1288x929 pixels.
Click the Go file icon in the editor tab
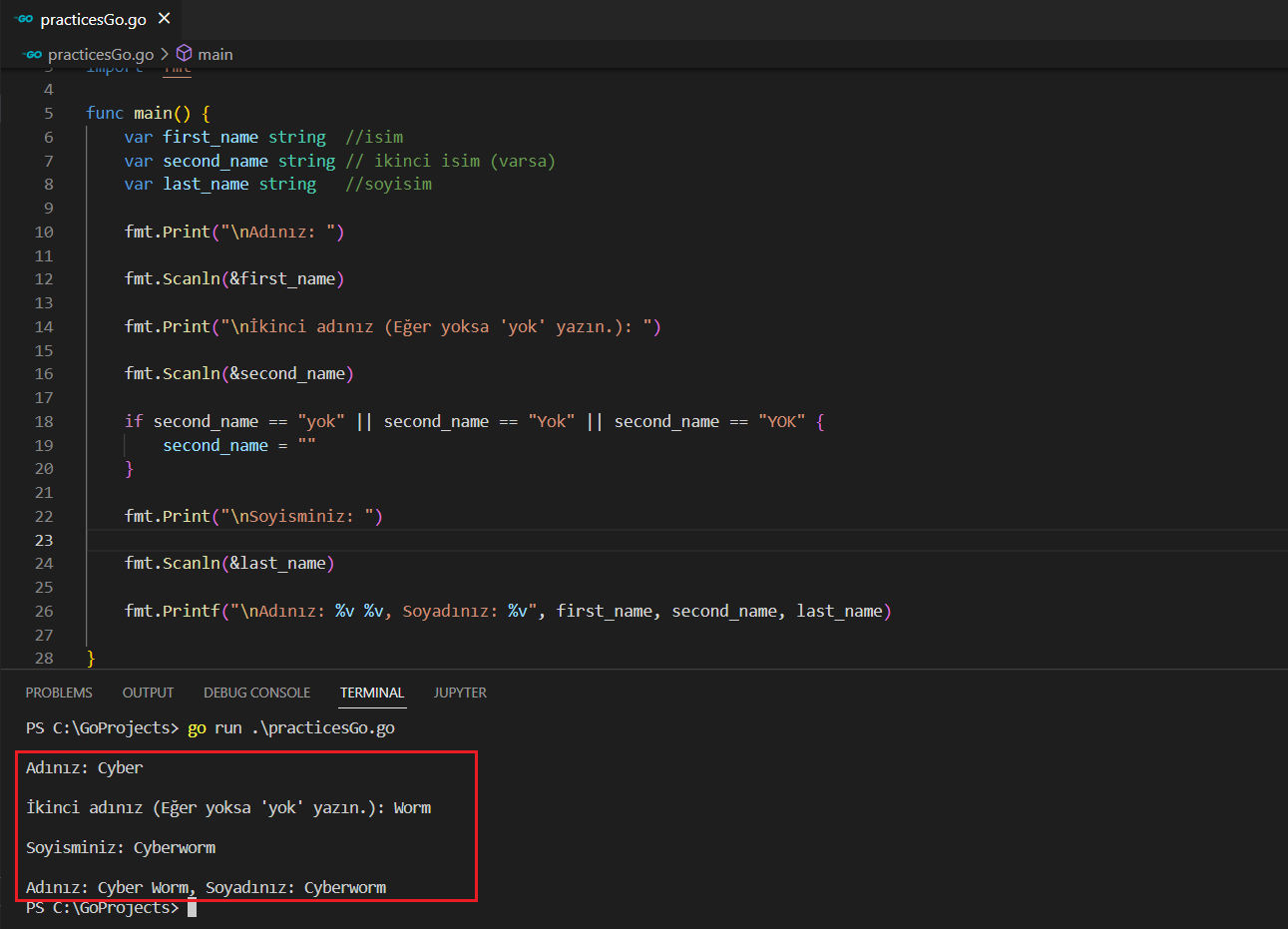24,19
